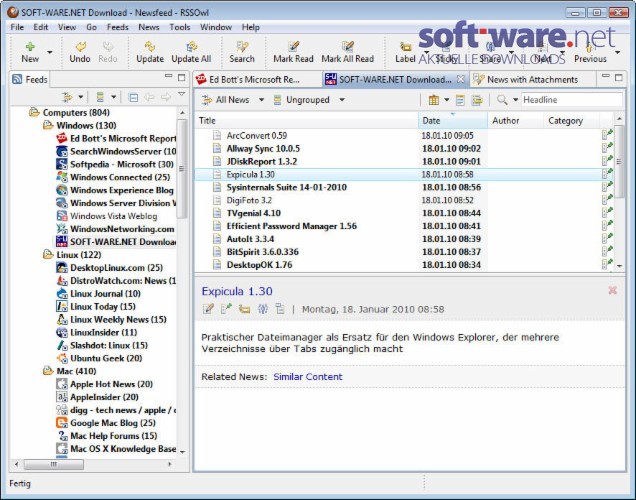Close the Expicula preview with red X

612,290
